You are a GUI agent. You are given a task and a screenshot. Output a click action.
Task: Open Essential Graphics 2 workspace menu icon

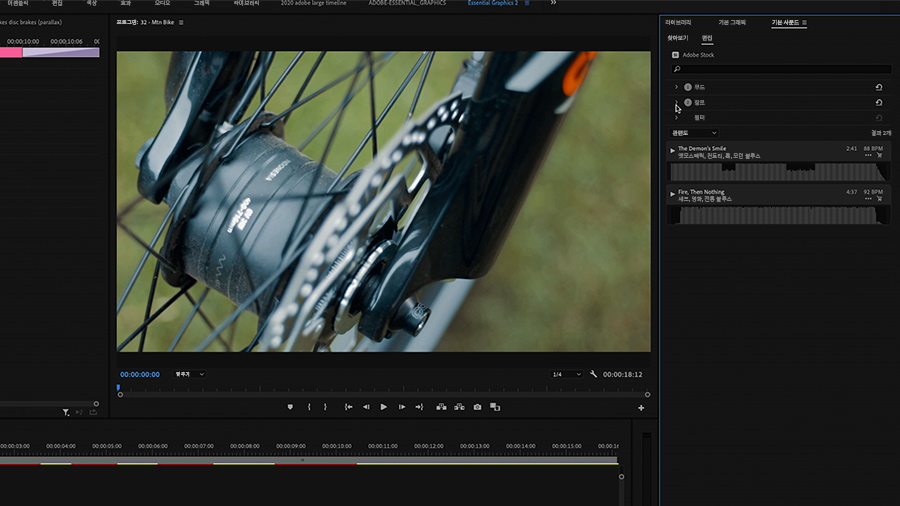click(x=527, y=3)
